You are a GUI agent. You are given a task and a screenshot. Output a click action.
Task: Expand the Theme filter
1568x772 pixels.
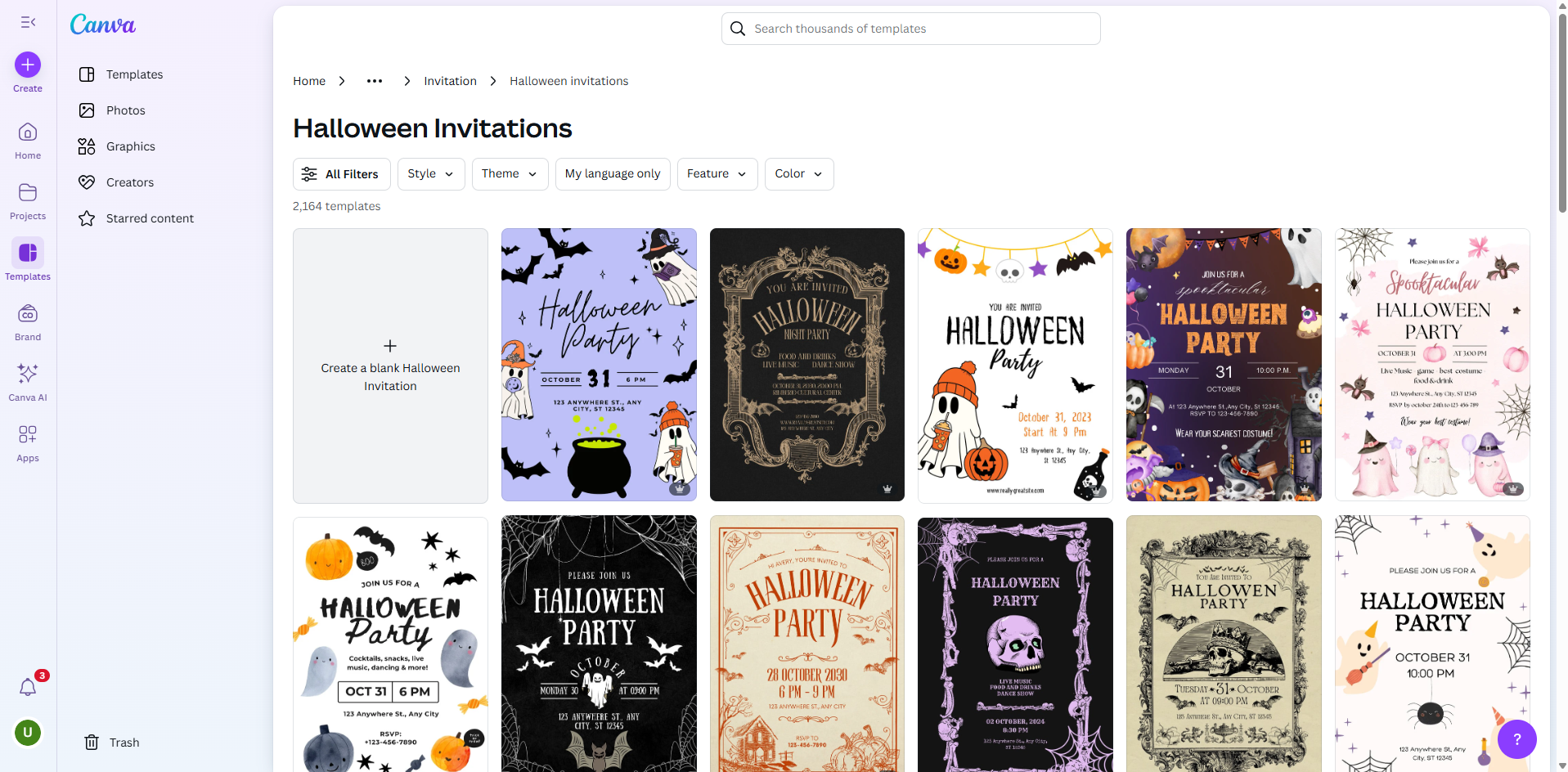click(509, 173)
